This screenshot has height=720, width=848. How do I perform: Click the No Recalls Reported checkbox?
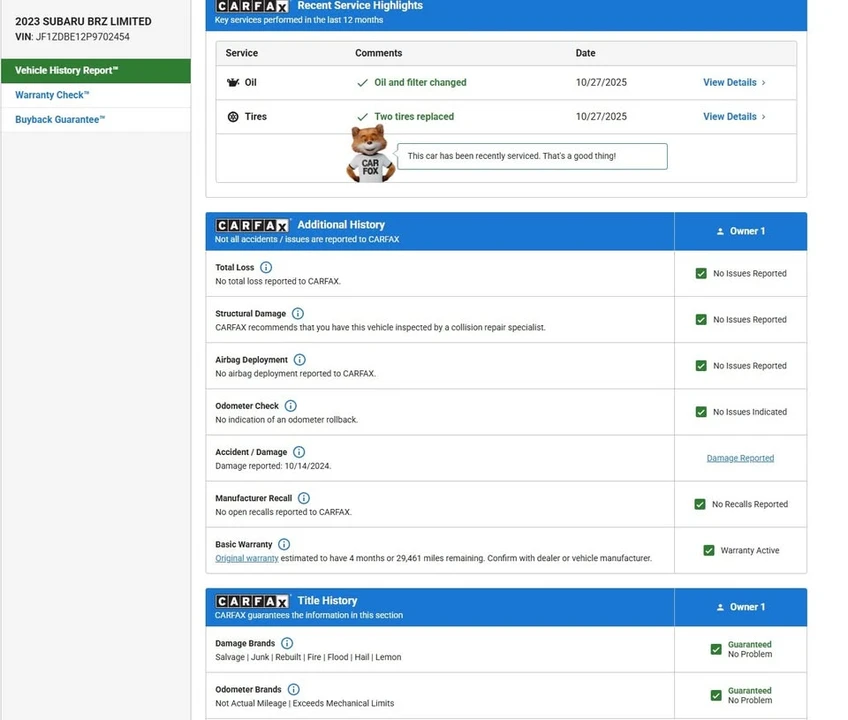click(700, 504)
